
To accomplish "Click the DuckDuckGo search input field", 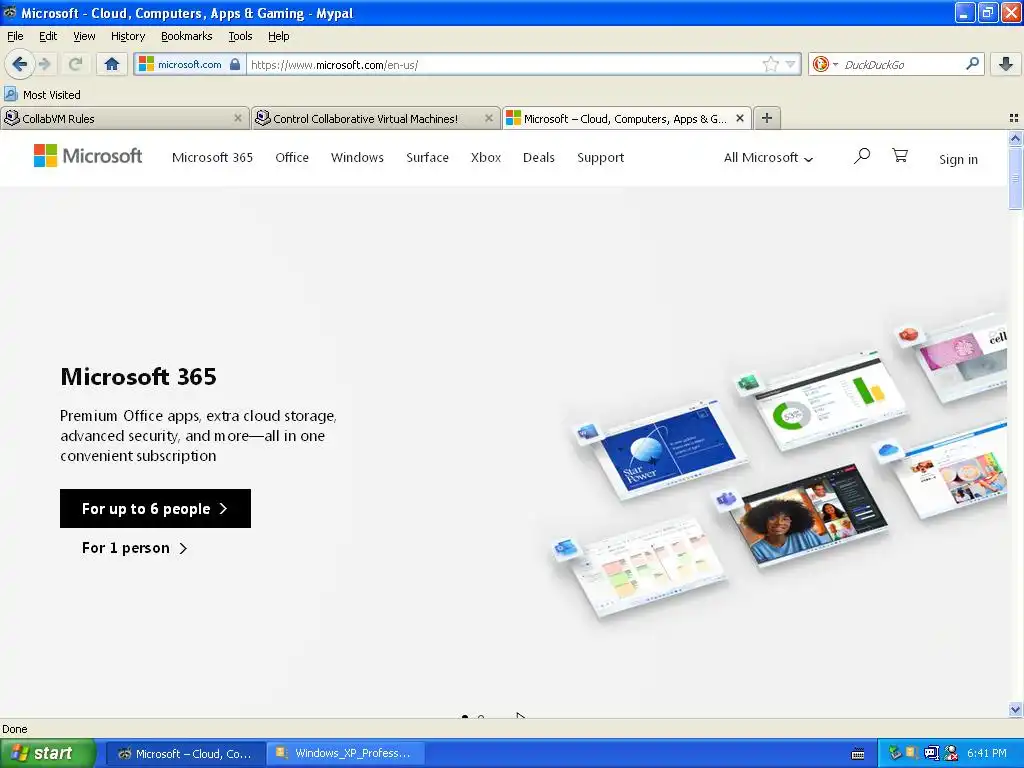I will pyautogui.click(x=901, y=64).
